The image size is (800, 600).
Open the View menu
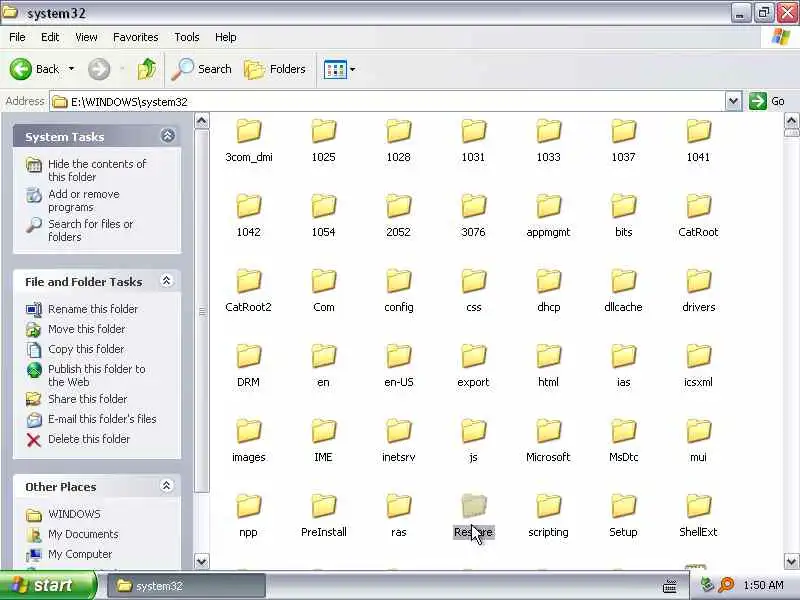pos(86,37)
